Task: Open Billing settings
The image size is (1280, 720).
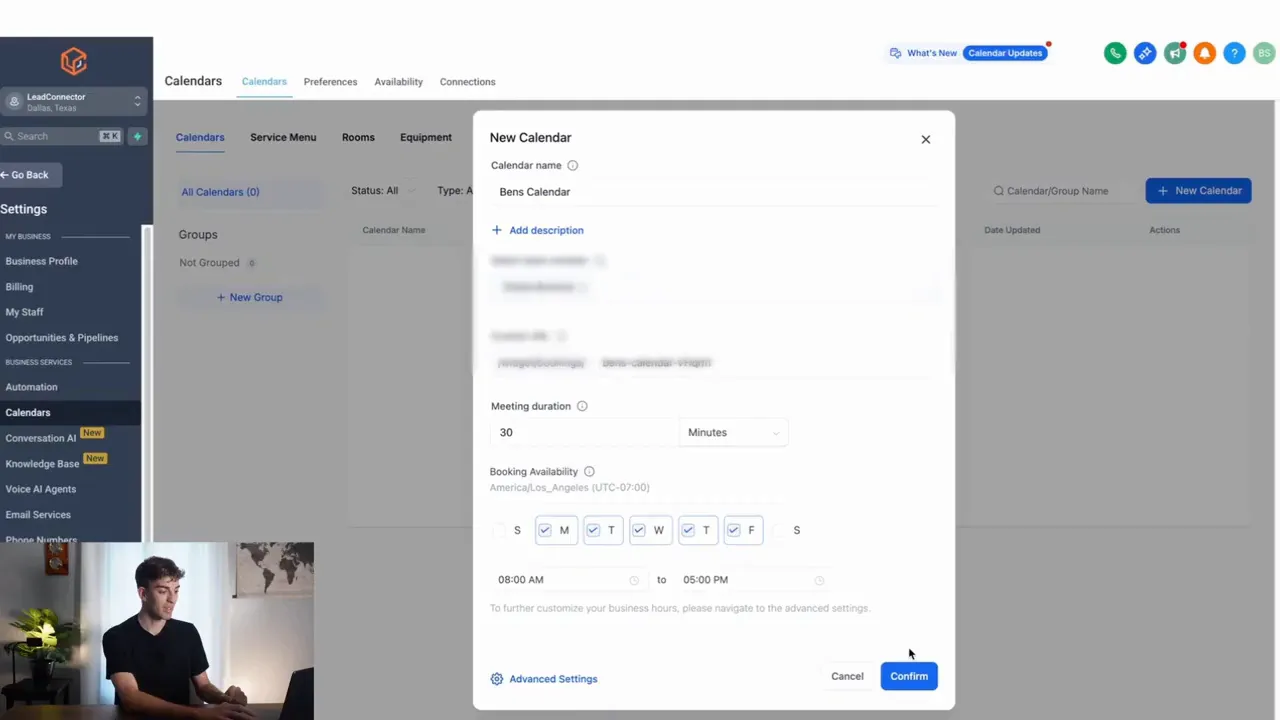Action: coord(19,287)
